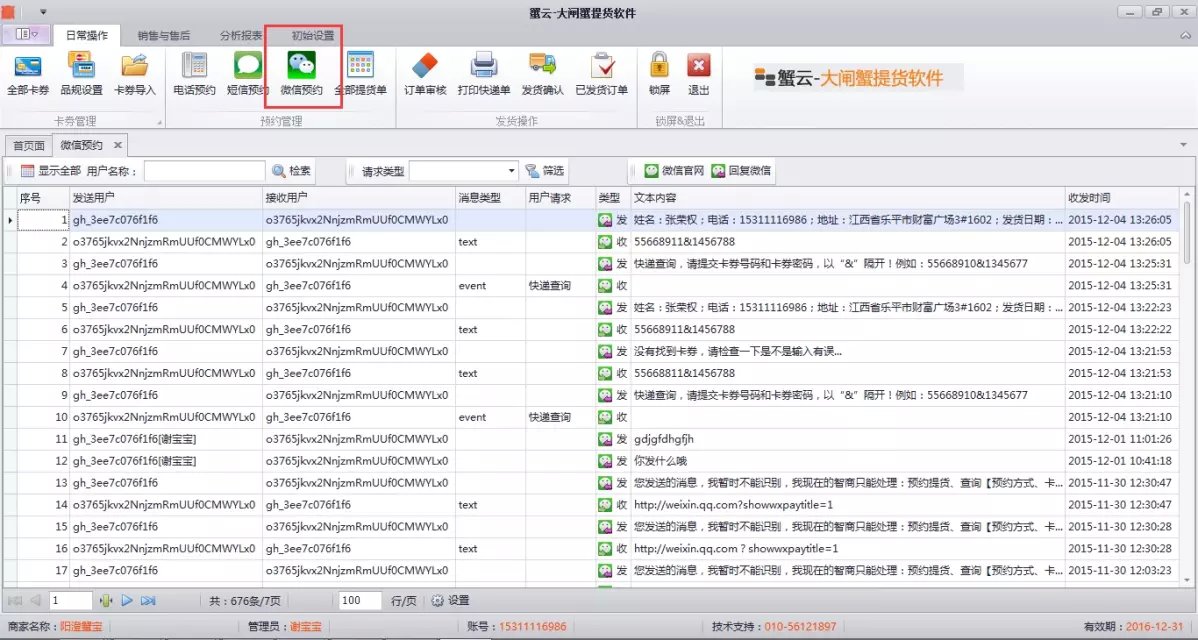Select row 14 weixin.qq.com URL text
Screen dimensions: 1198x640
point(733,505)
